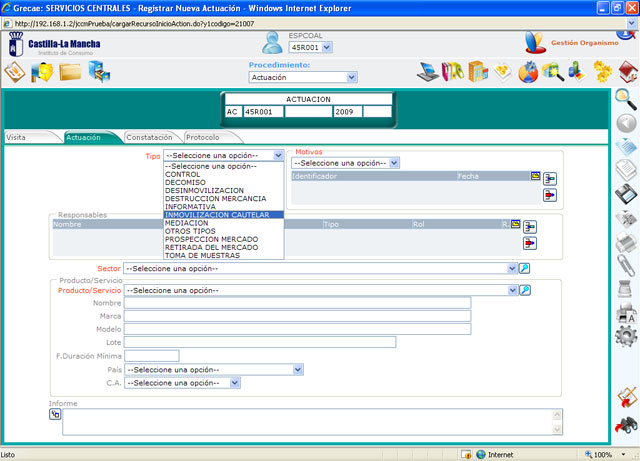Viewport: 640px width, 461px height.
Task: Click the yellow folder icon in top toolbar
Action: 70,72
